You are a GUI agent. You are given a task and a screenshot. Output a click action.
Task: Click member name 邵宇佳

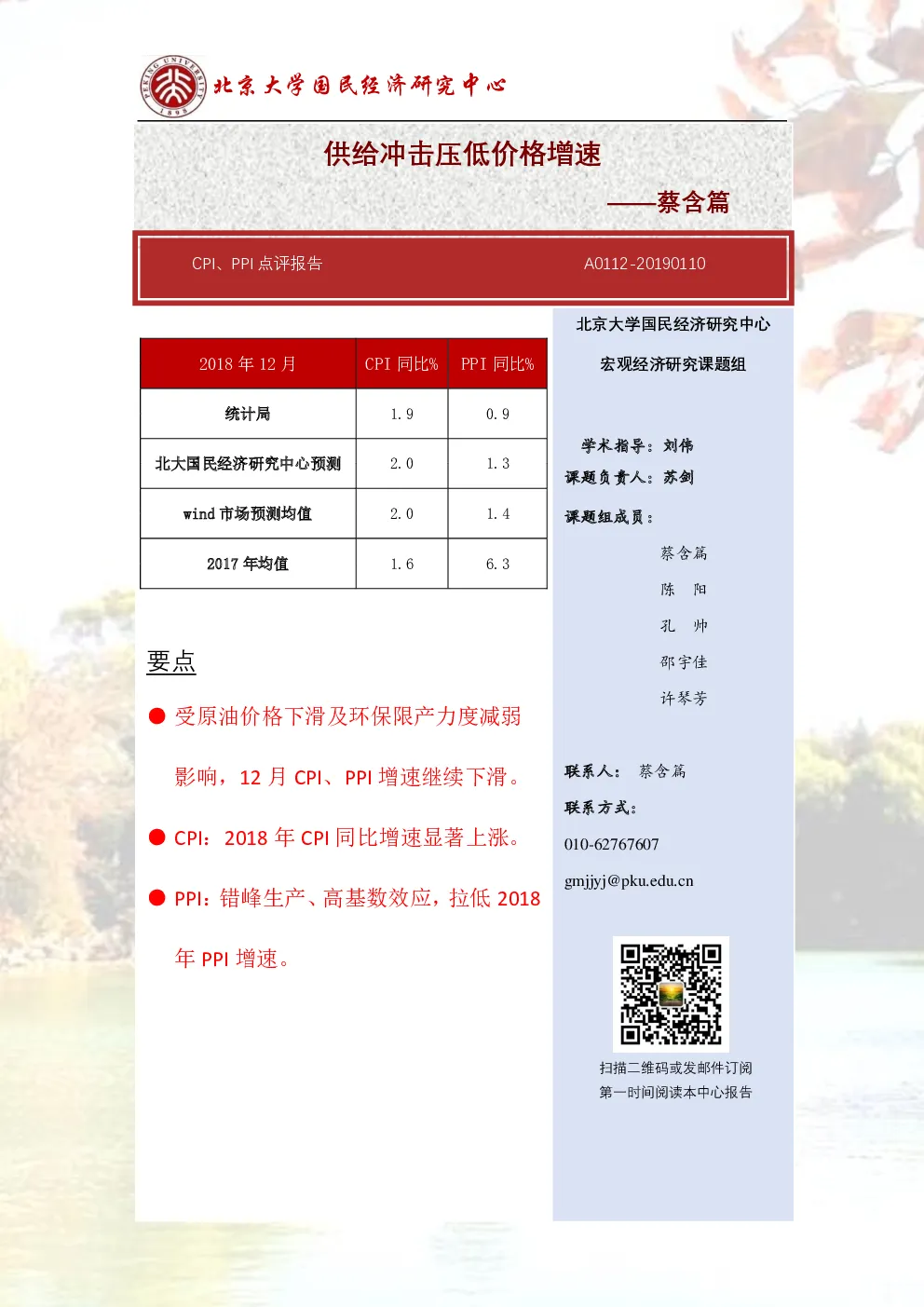(x=684, y=662)
